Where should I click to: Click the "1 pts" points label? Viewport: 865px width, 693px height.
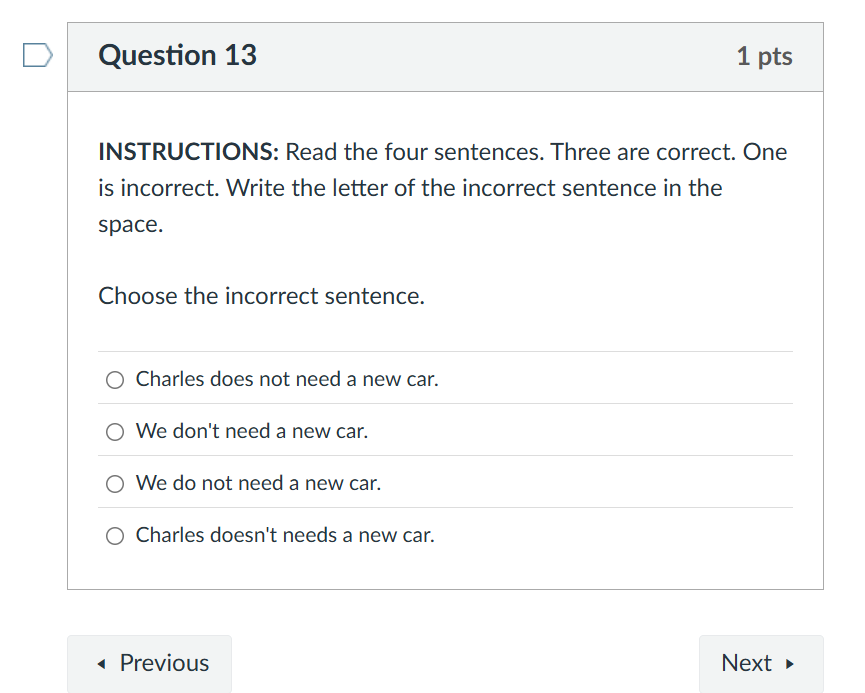click(764, 57)
